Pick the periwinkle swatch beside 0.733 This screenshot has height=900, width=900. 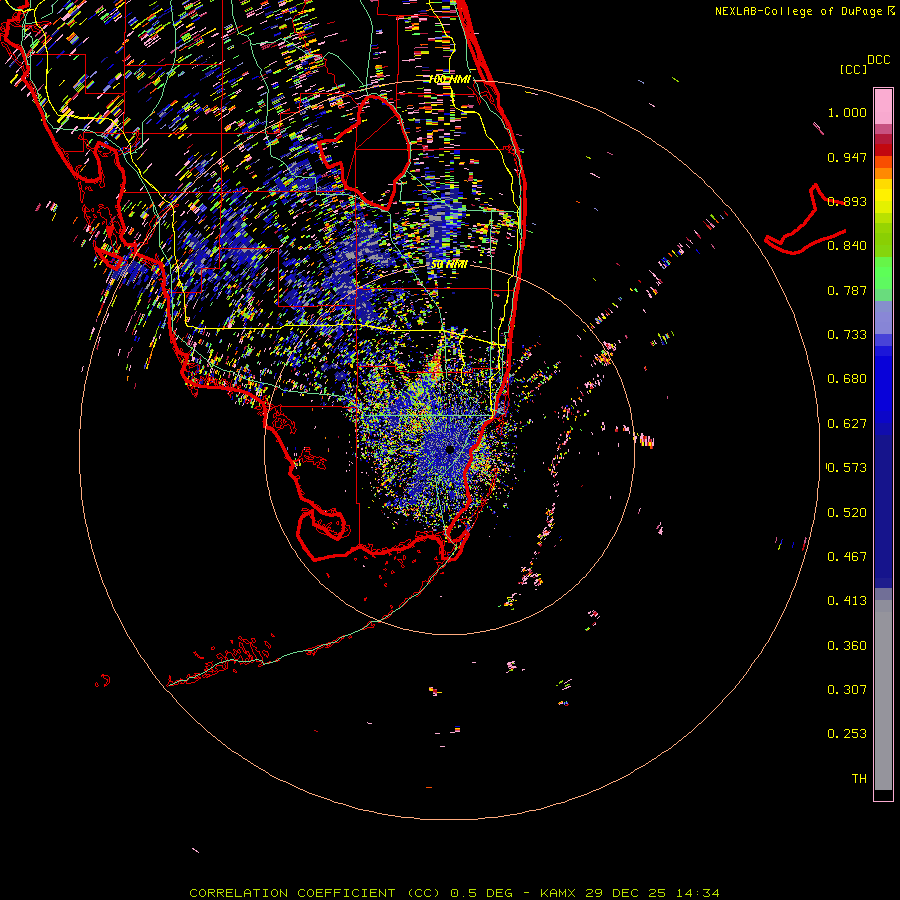(x=883, y=318)
